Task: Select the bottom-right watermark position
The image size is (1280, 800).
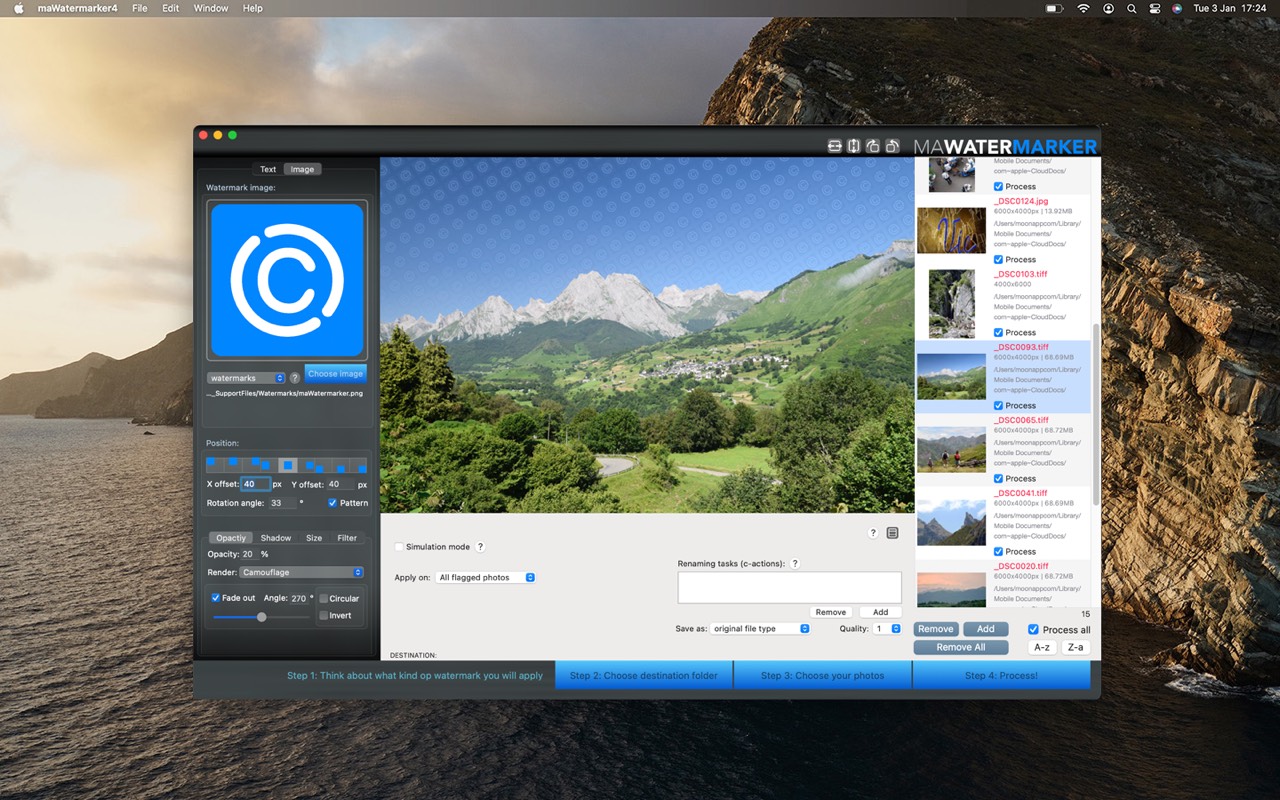Action: 359,464
